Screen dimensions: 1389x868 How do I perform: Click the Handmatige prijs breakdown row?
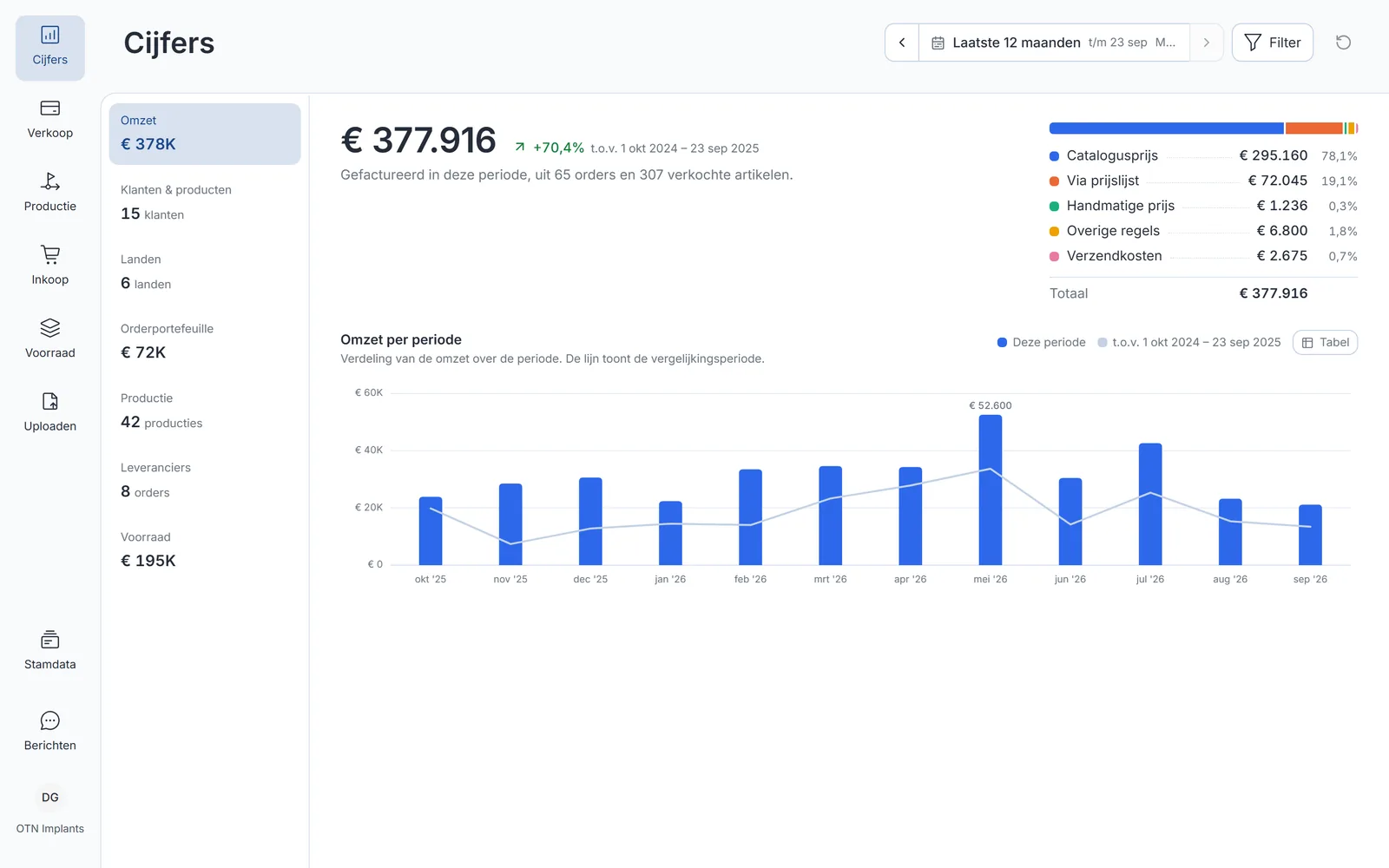click(1203, 207)
